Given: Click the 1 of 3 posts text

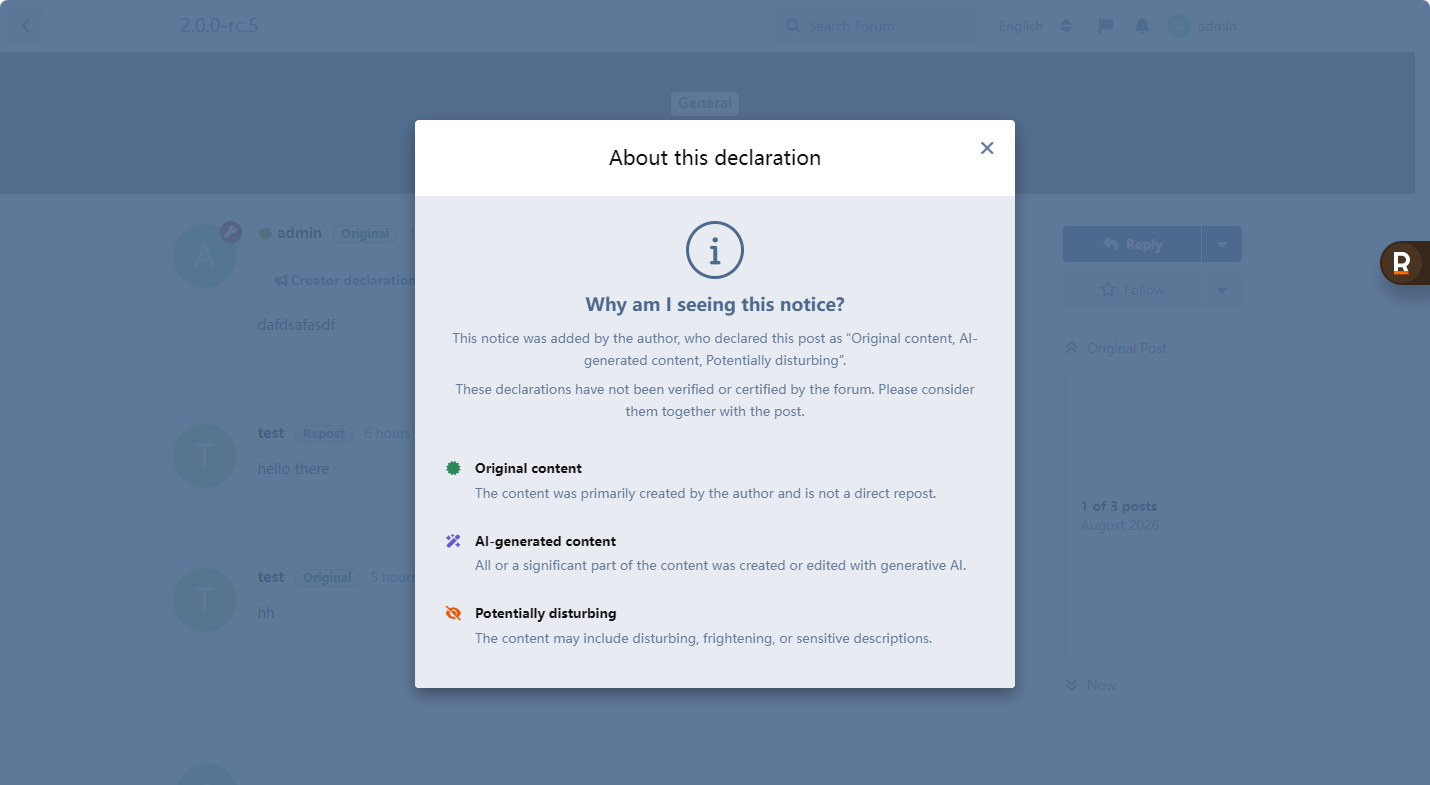Looking at the screenshot, I should (1119, 506).
